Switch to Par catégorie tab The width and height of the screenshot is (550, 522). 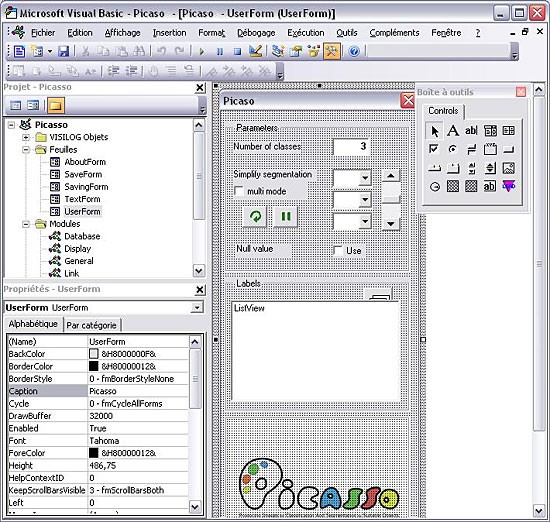(92, 325)
